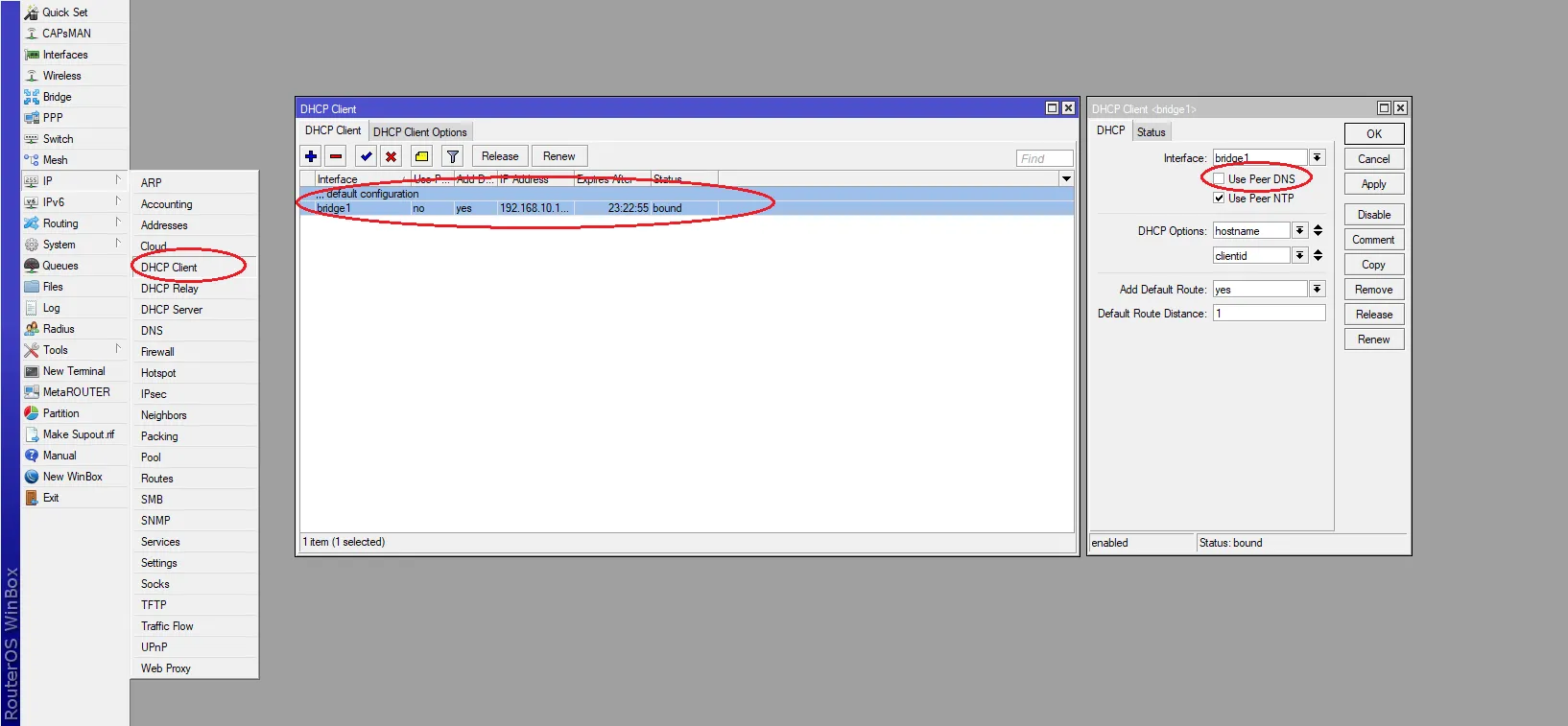Open Queues in sidebar

(x=59, y=266)
